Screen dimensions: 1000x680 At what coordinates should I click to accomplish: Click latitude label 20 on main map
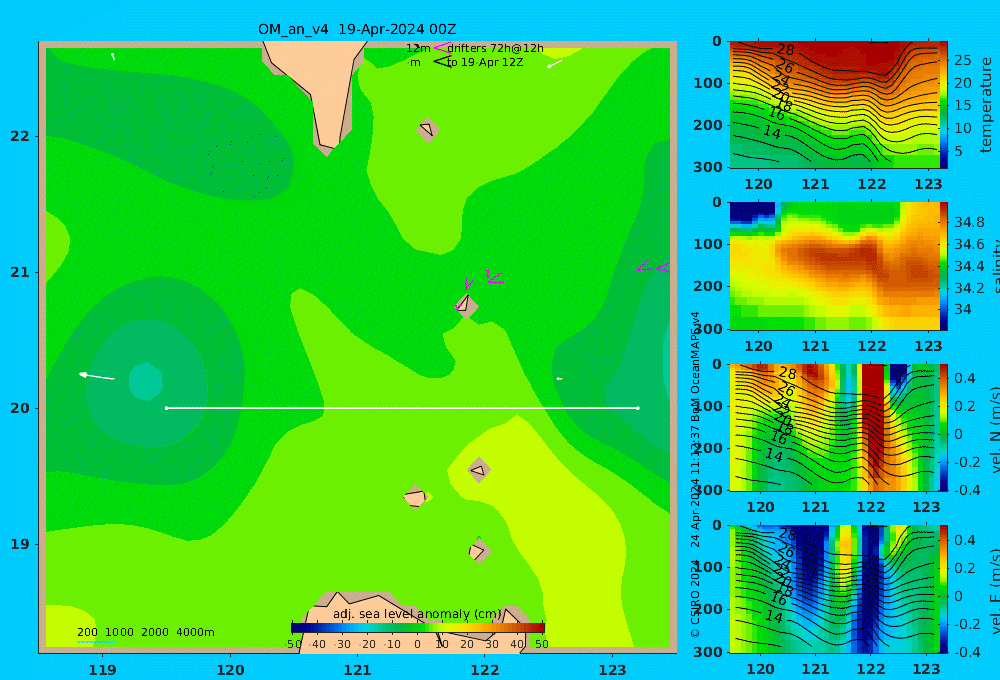[x=20, y=408]
